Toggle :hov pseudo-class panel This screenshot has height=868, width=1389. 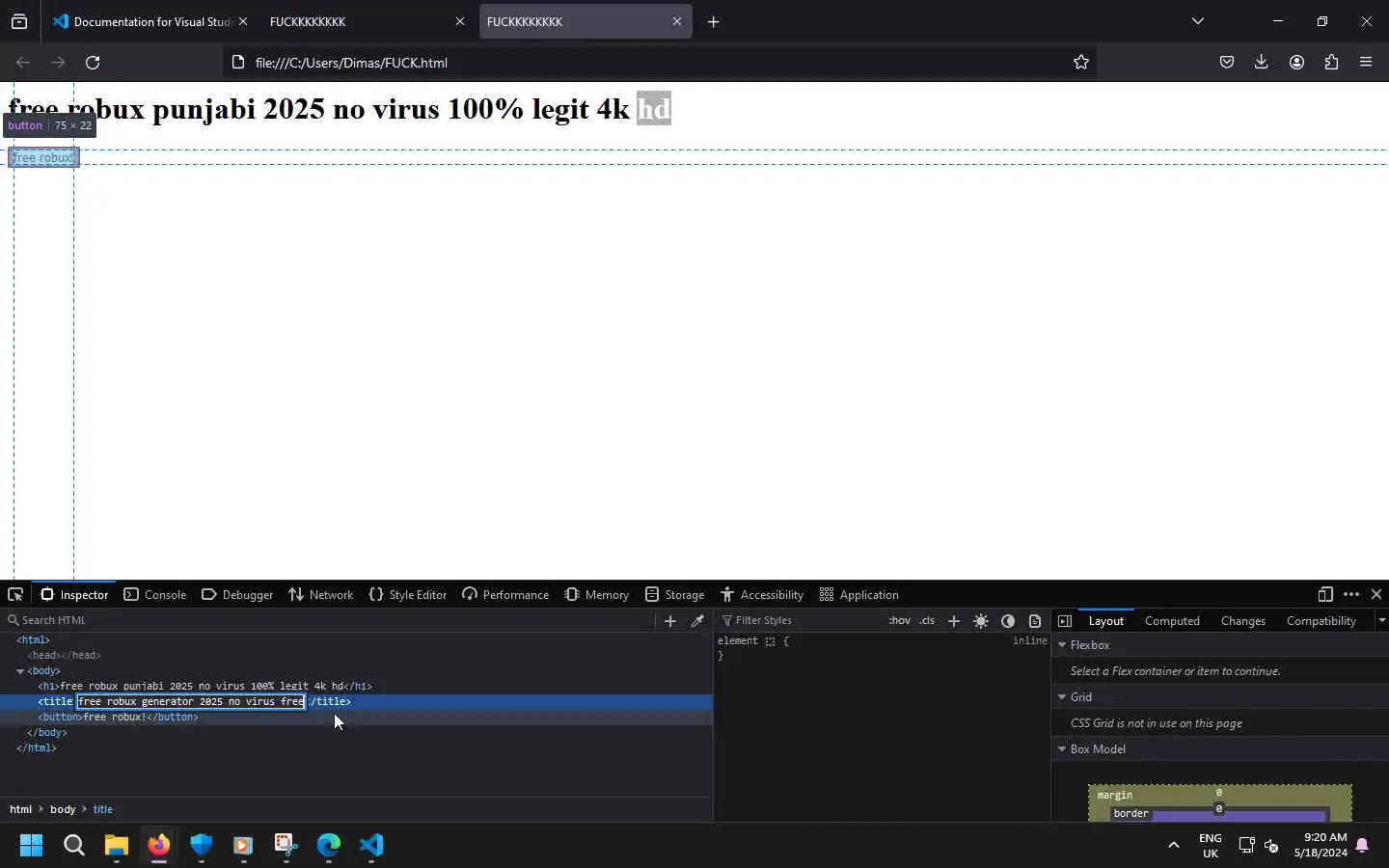click(x=899, y=620)
